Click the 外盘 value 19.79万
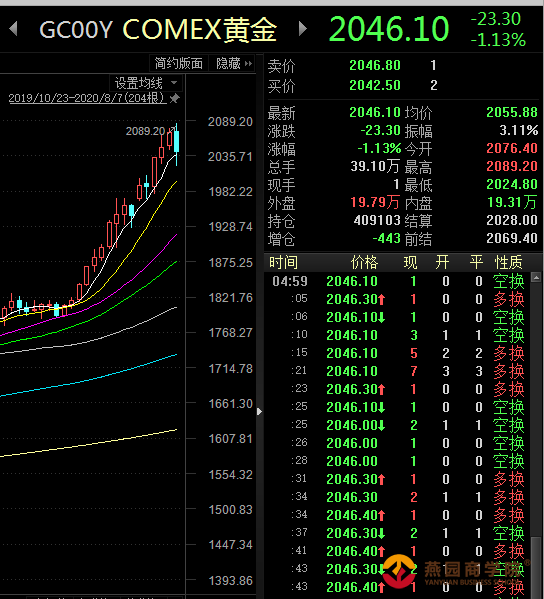This screenshot has width=544, height=599. (x=375, y=202)
